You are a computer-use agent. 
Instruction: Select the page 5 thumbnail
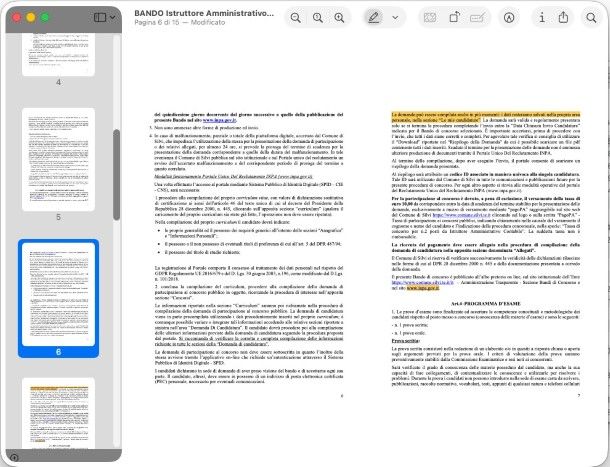click(57, 159)
